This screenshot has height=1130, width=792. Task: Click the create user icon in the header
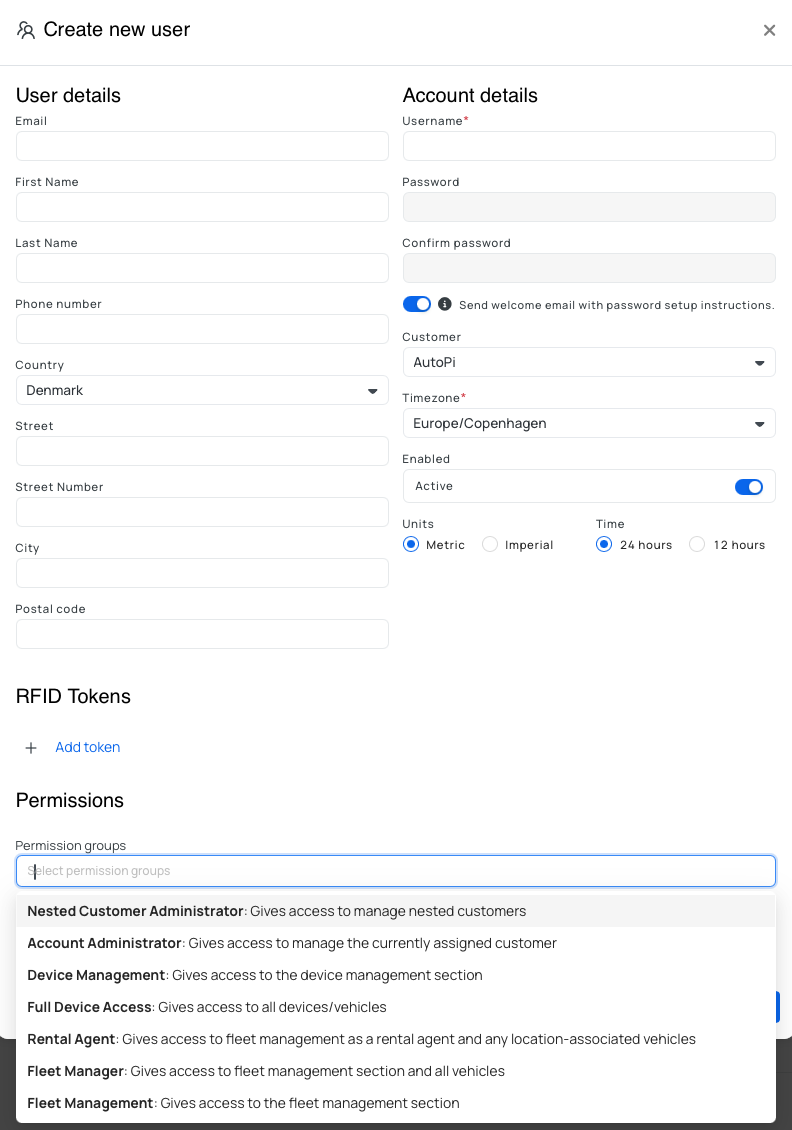pyautogui.click(x=26, y=30)
